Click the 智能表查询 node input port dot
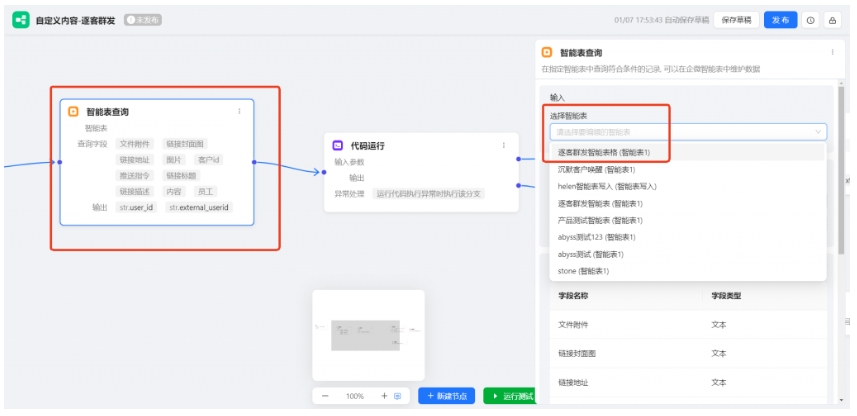Image resolution: width=857 pixels, height=416 pixels. pyautogui.click(x=60, y=162)
